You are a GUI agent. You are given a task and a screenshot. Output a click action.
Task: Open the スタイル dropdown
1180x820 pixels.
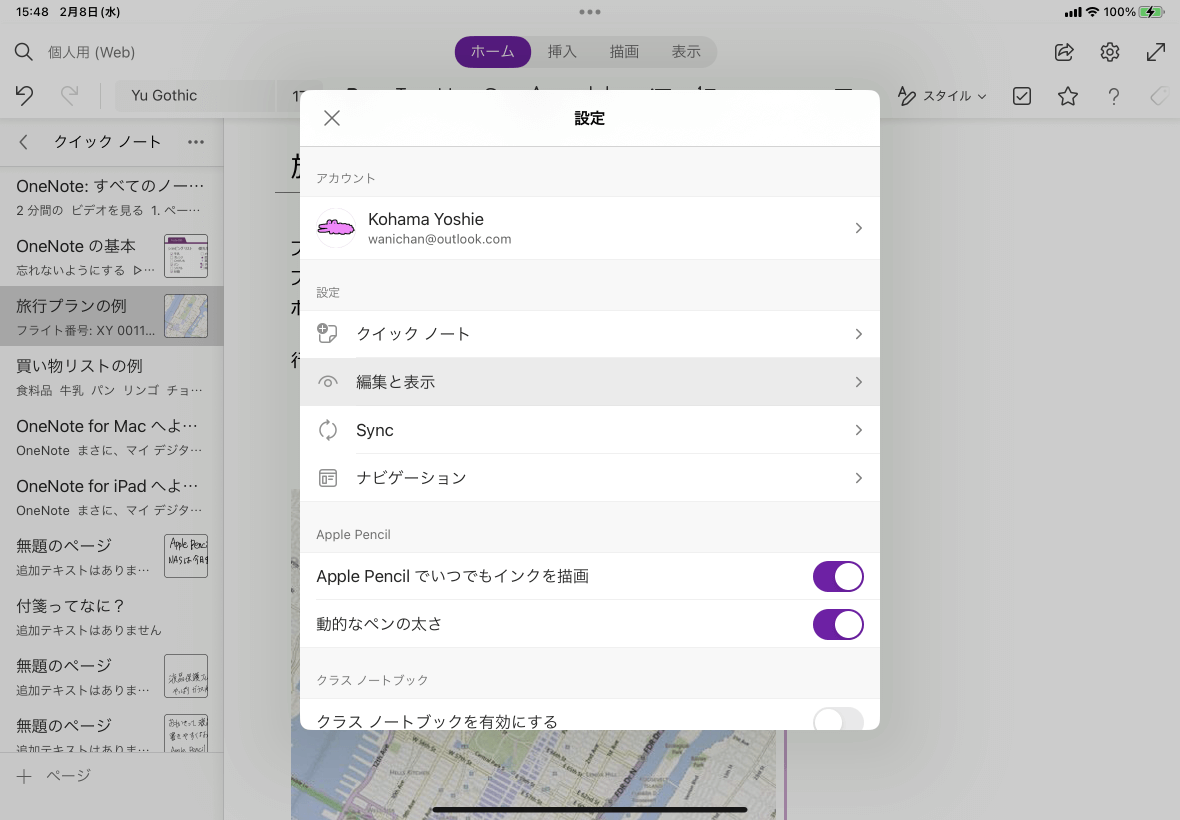coord(942,96)
